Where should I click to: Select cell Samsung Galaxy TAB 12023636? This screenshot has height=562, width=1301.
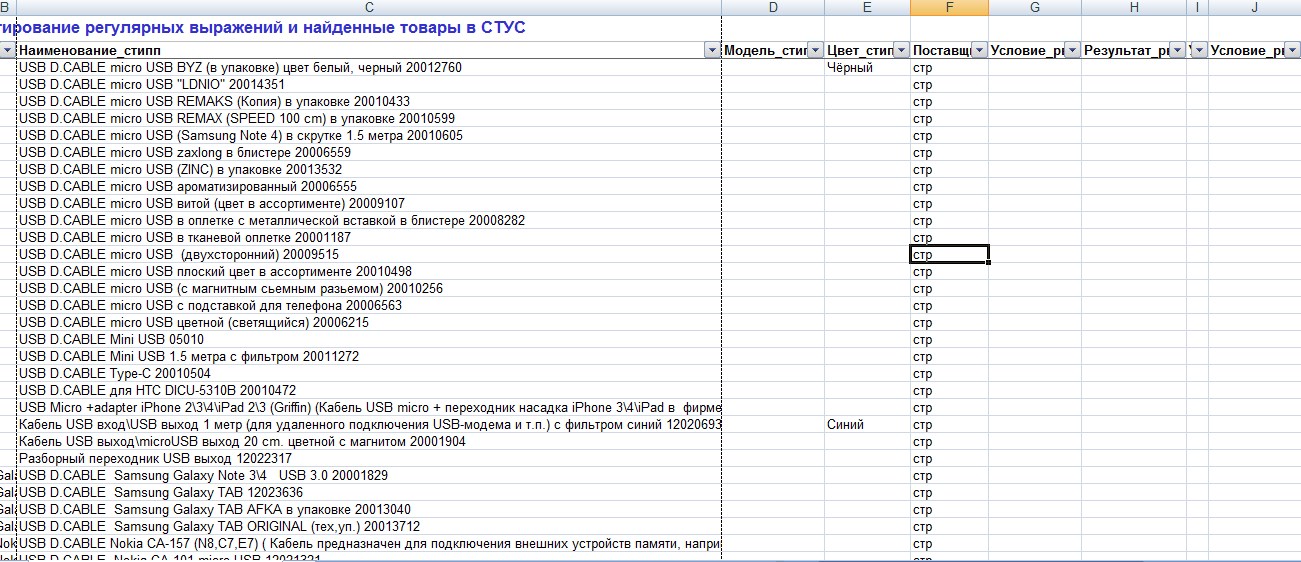(369, 493)
